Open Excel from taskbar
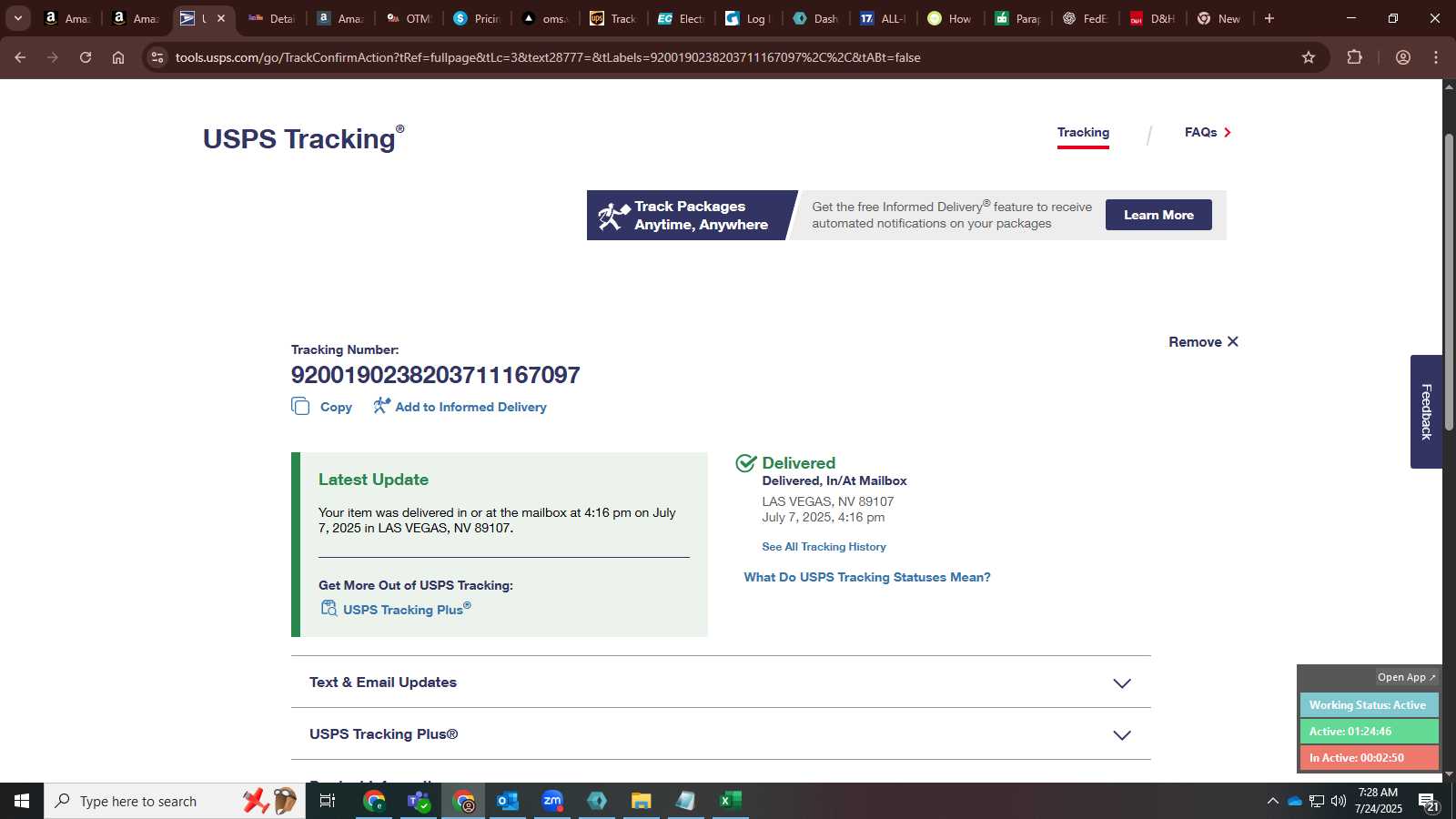Screen dimensions: 1456x819 [731, 801]
